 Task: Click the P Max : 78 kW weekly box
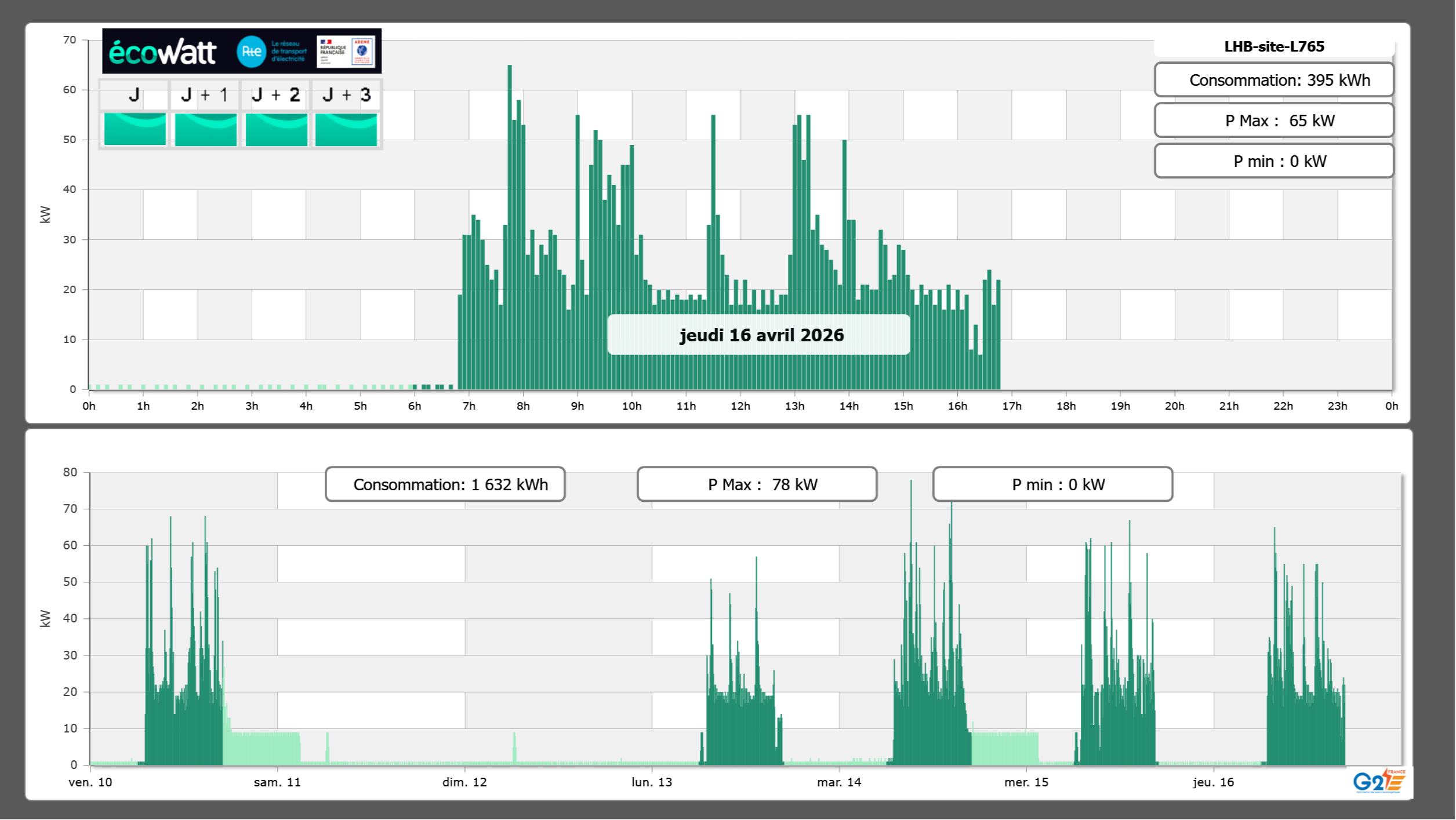point(757,484)
